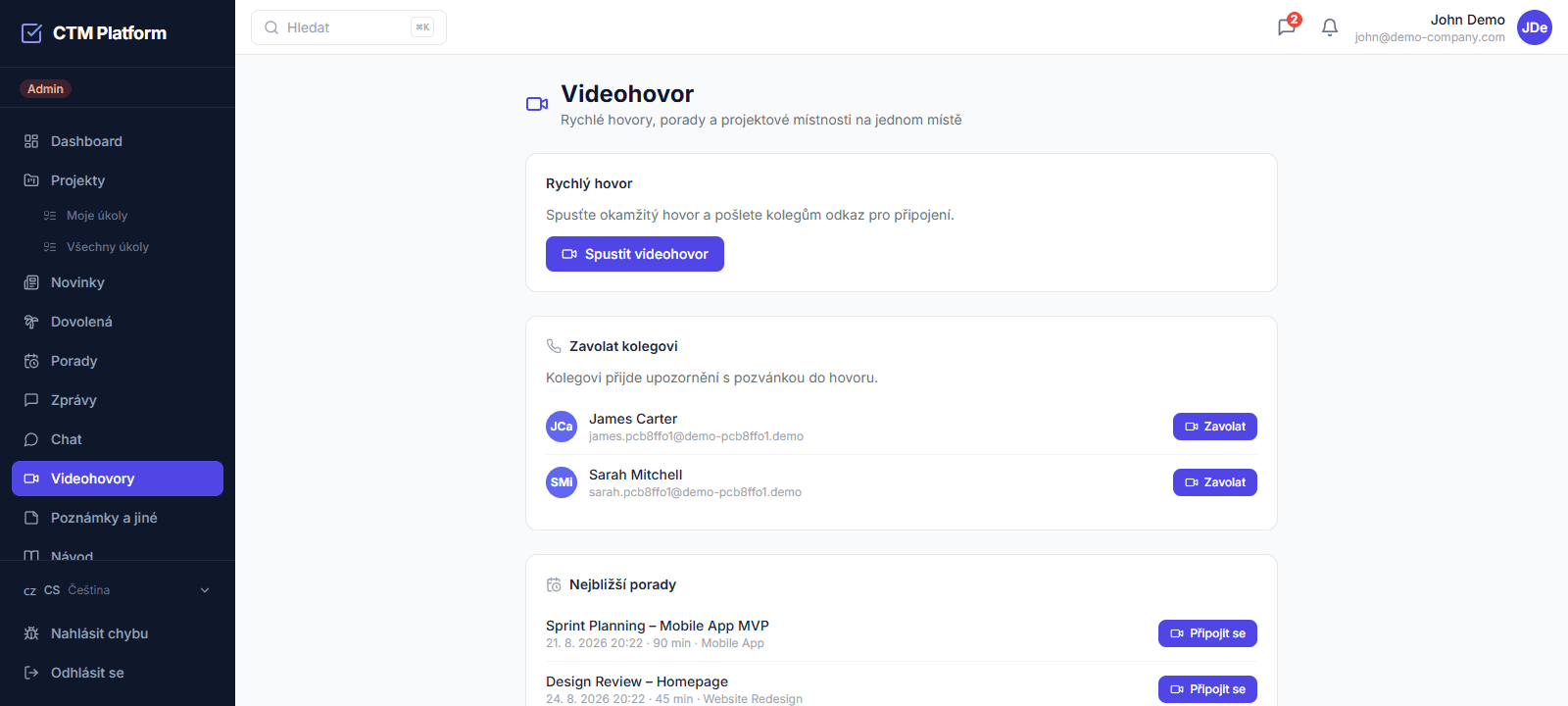Start a call with Spustit videohovor
The width and height of the screenshot is (1568, 706).
[635, 254]
